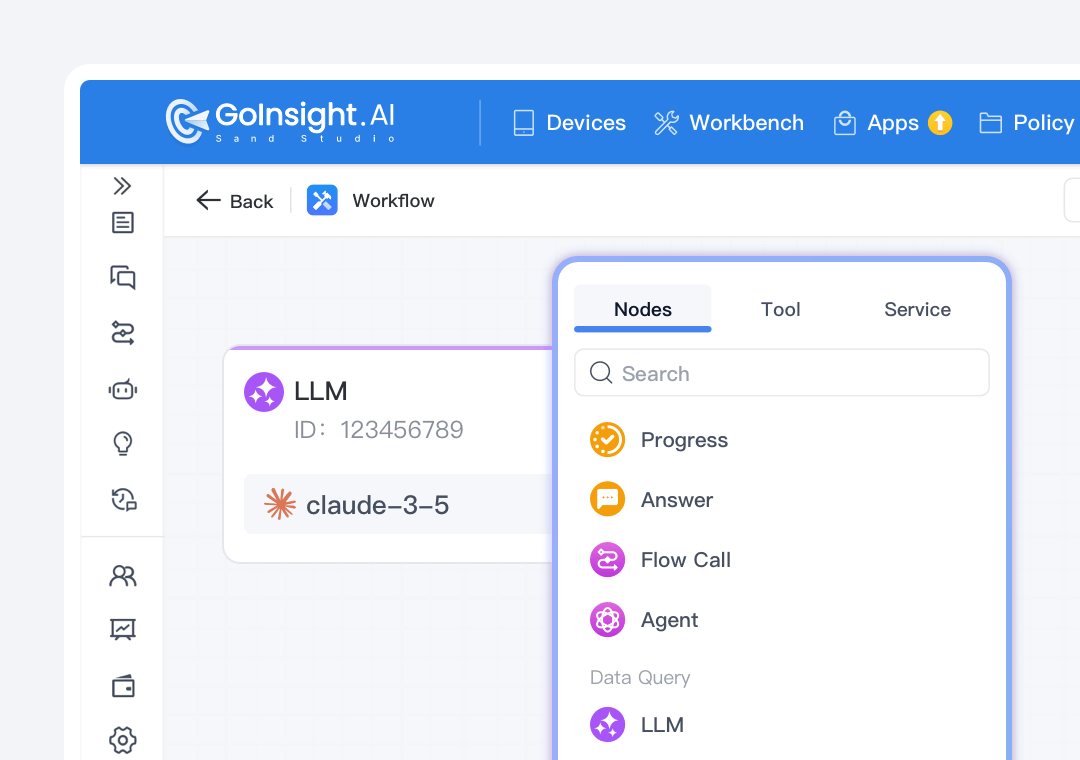1080x760 pixels.
Task: Open the chat bubbles icon in sidebar
Action: point(122,278)
